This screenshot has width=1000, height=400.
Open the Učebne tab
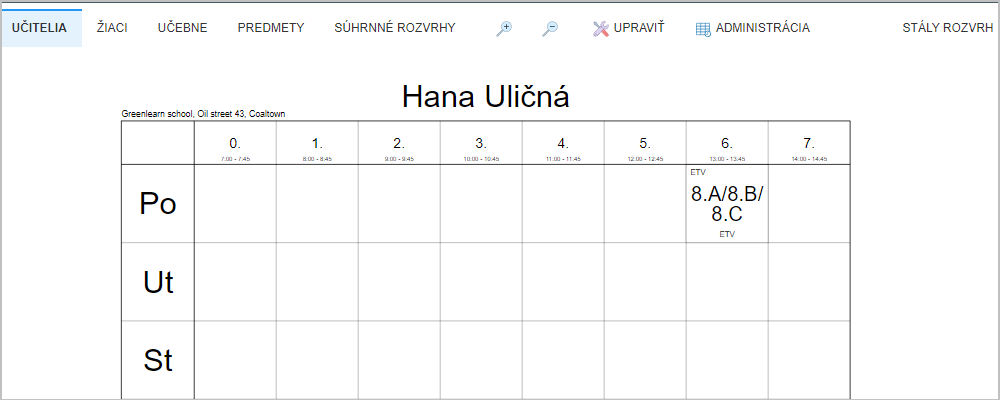point(182,28)
